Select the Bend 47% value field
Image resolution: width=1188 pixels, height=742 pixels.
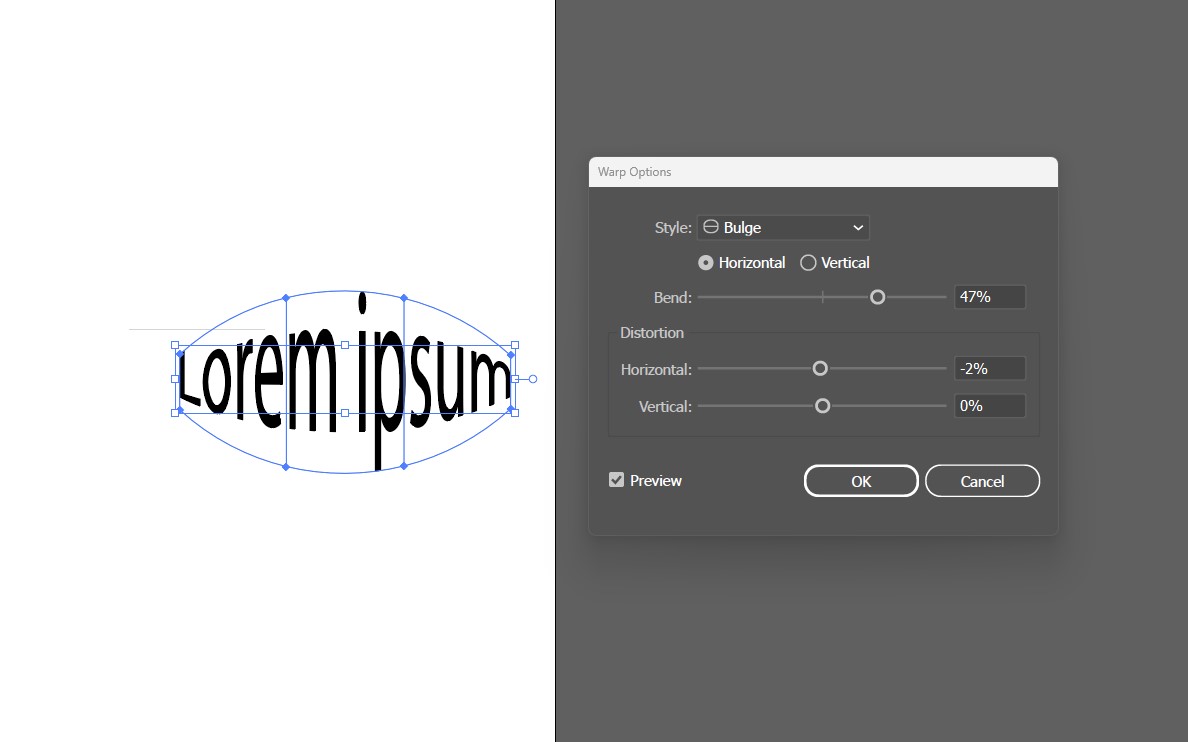pyautogui.click(x=989, y=296)
